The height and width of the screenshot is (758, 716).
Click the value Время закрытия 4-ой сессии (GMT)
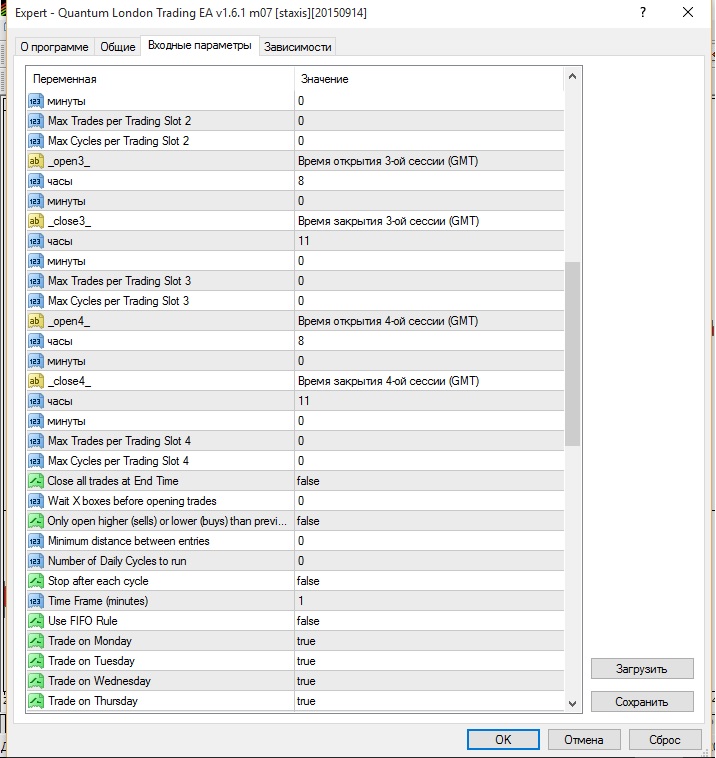coord(388,381)
